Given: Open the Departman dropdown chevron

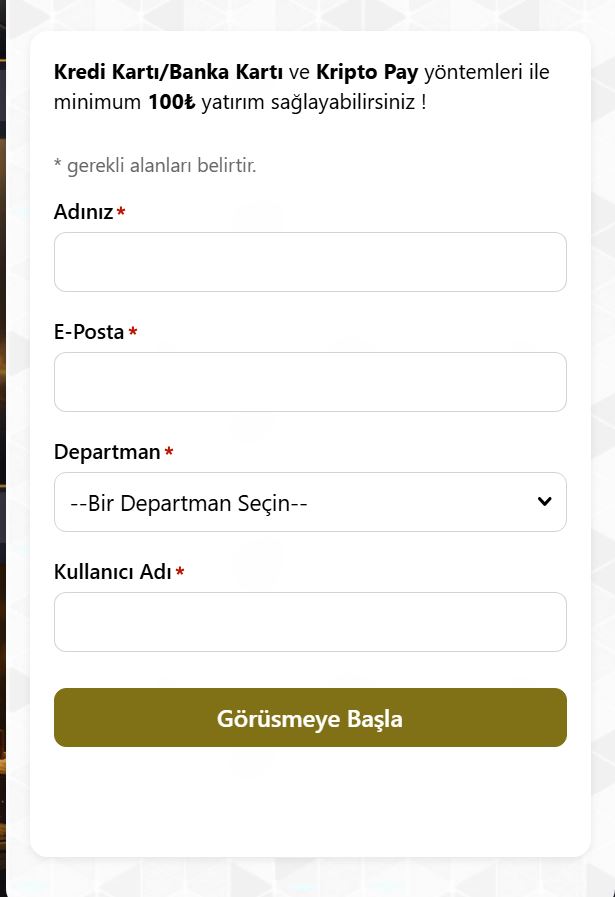Looking at the screenshot, I should 544,501.
